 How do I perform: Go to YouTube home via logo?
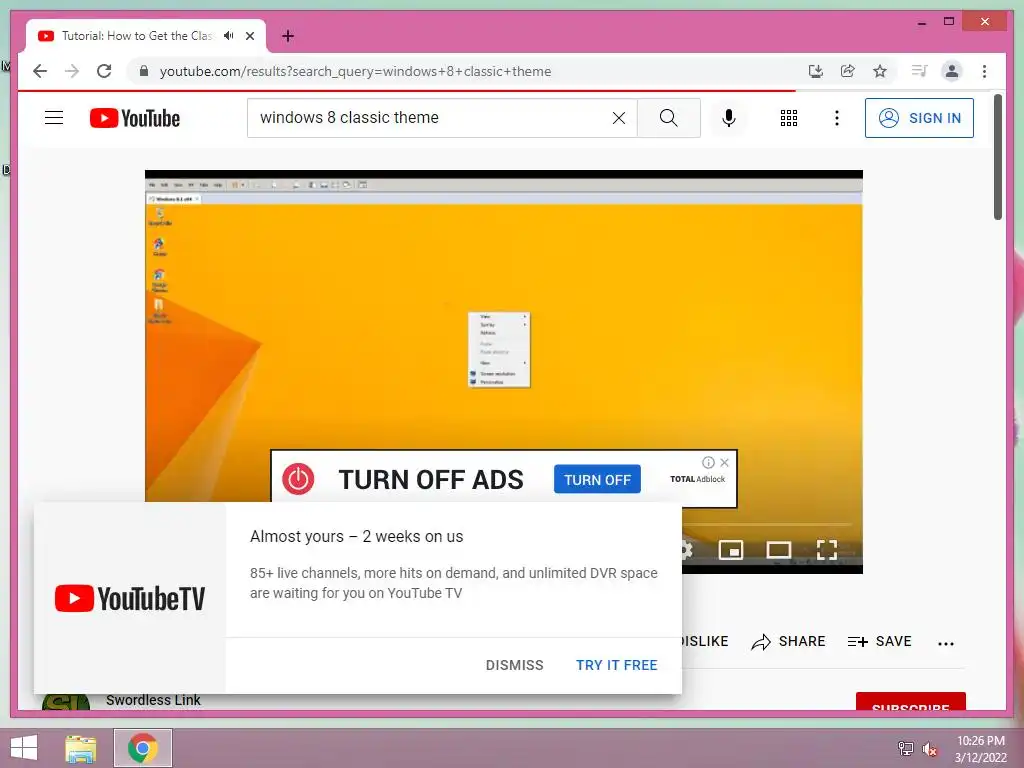pos(135,118)
